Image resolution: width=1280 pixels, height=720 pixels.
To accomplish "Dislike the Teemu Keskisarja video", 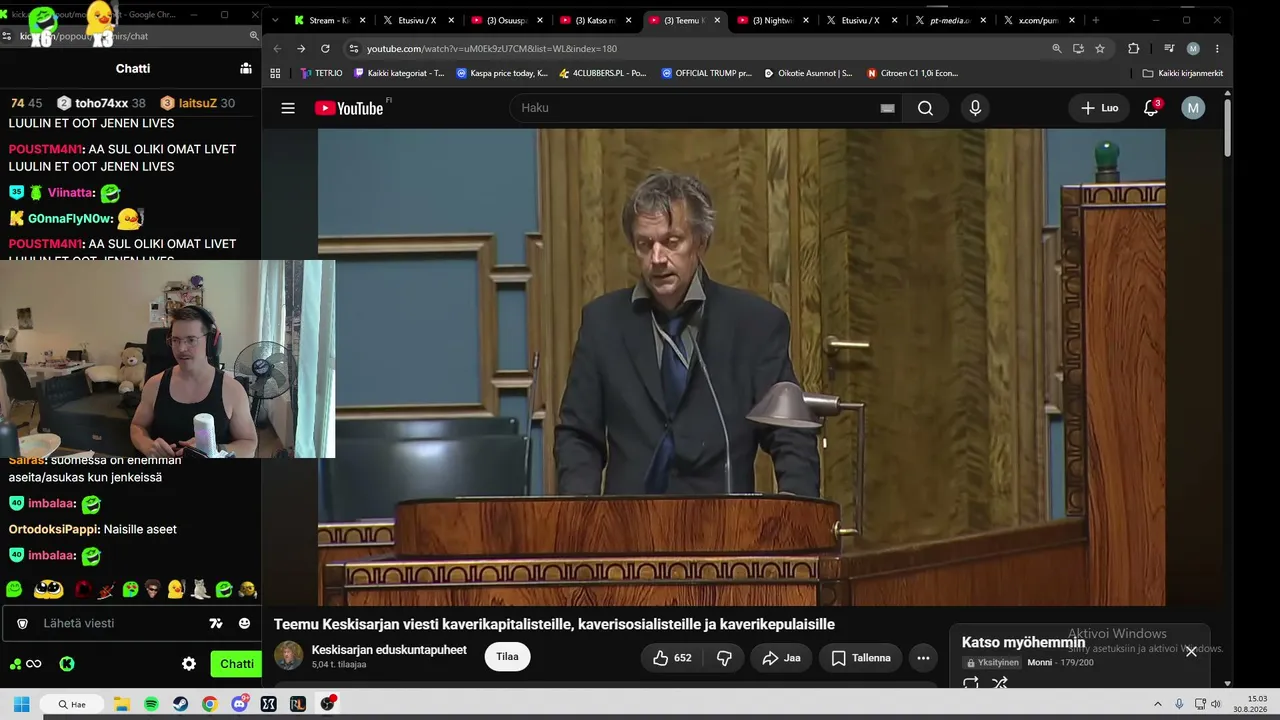I will (x=725, y=658).
